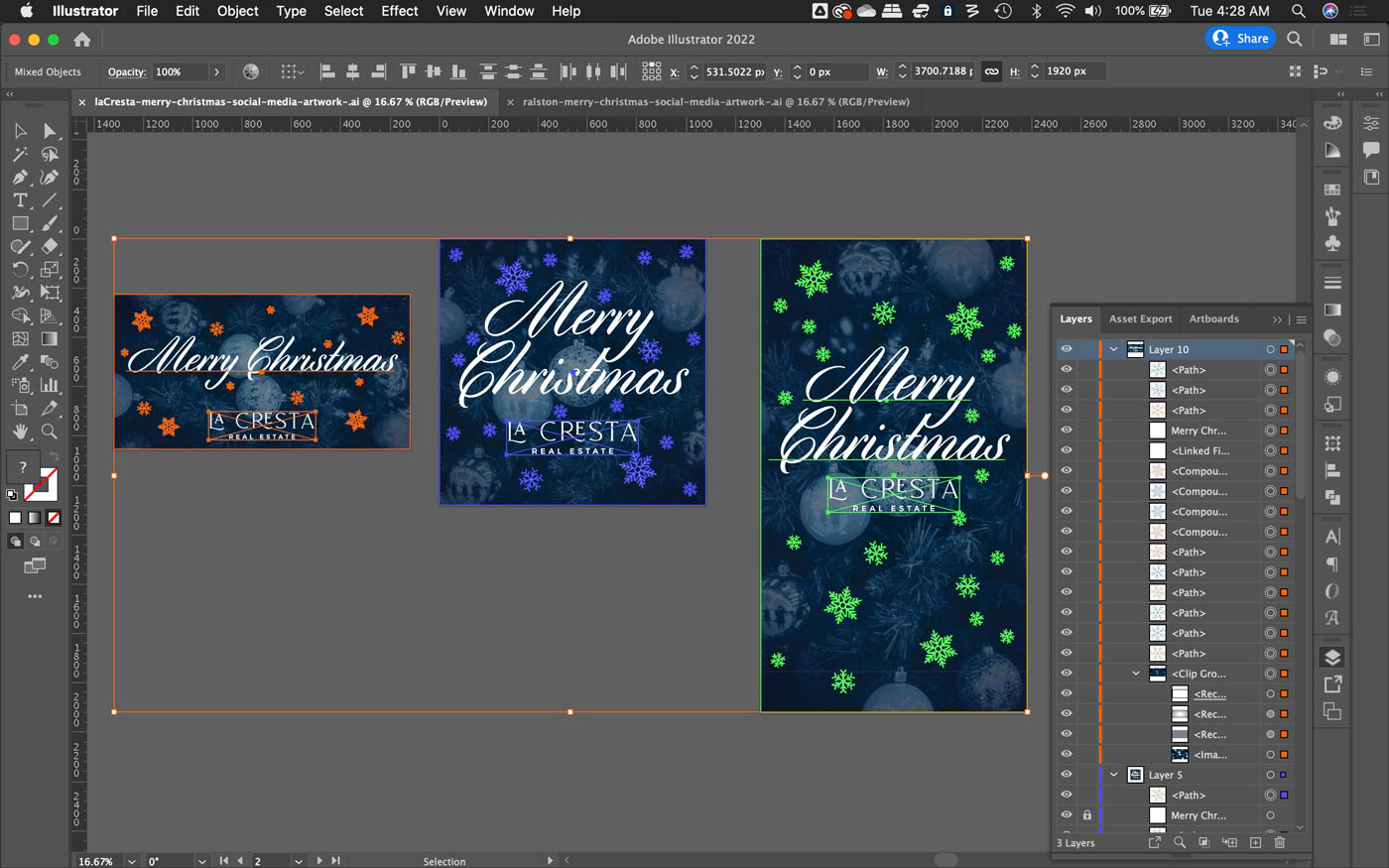Select the Column Graph tool
This screenshot has width=1389, height=868.
[x=50, y=385]
